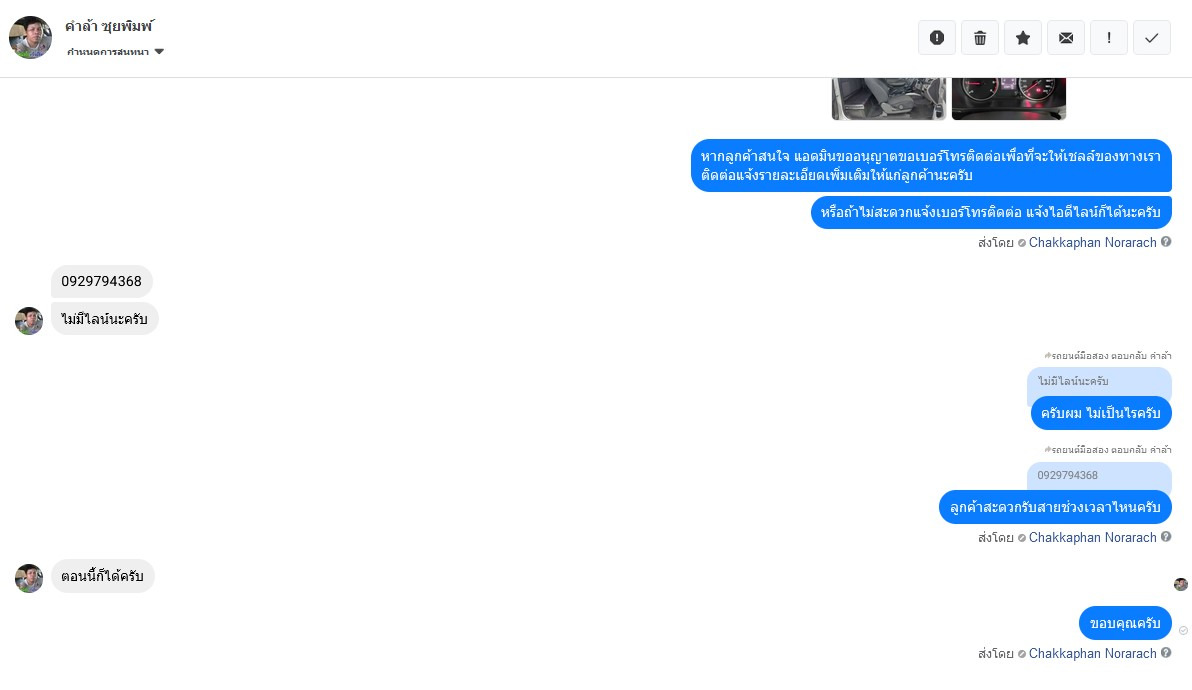Mark conversation as done with checkmark
Screen dimensions: 1192x690
[1152, 37]
